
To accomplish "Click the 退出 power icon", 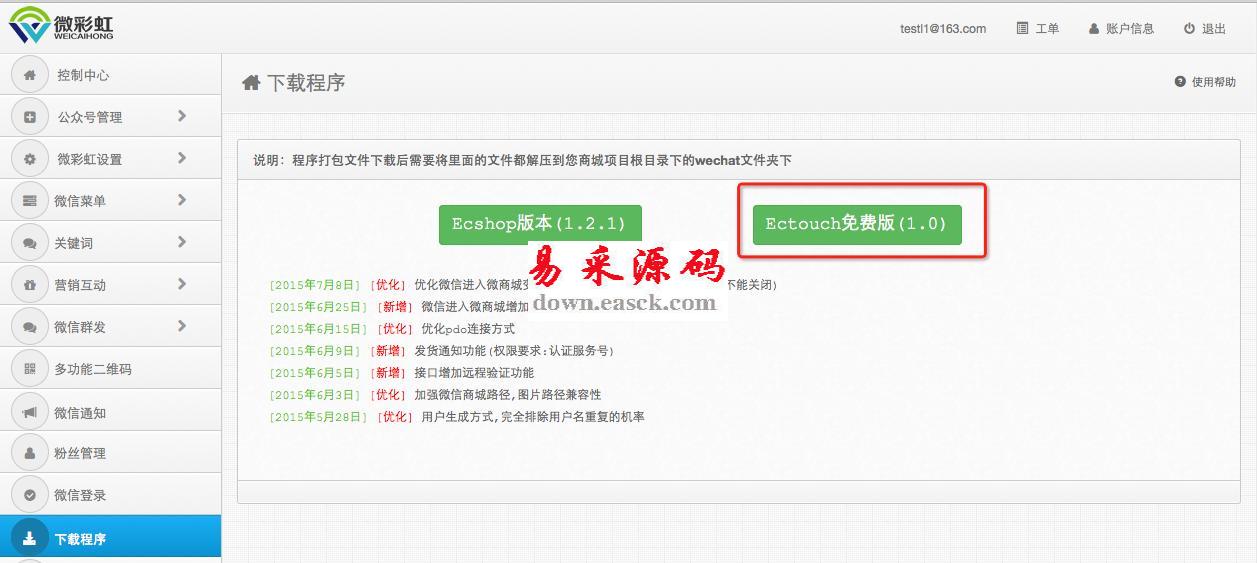I will click(1189, 28).
